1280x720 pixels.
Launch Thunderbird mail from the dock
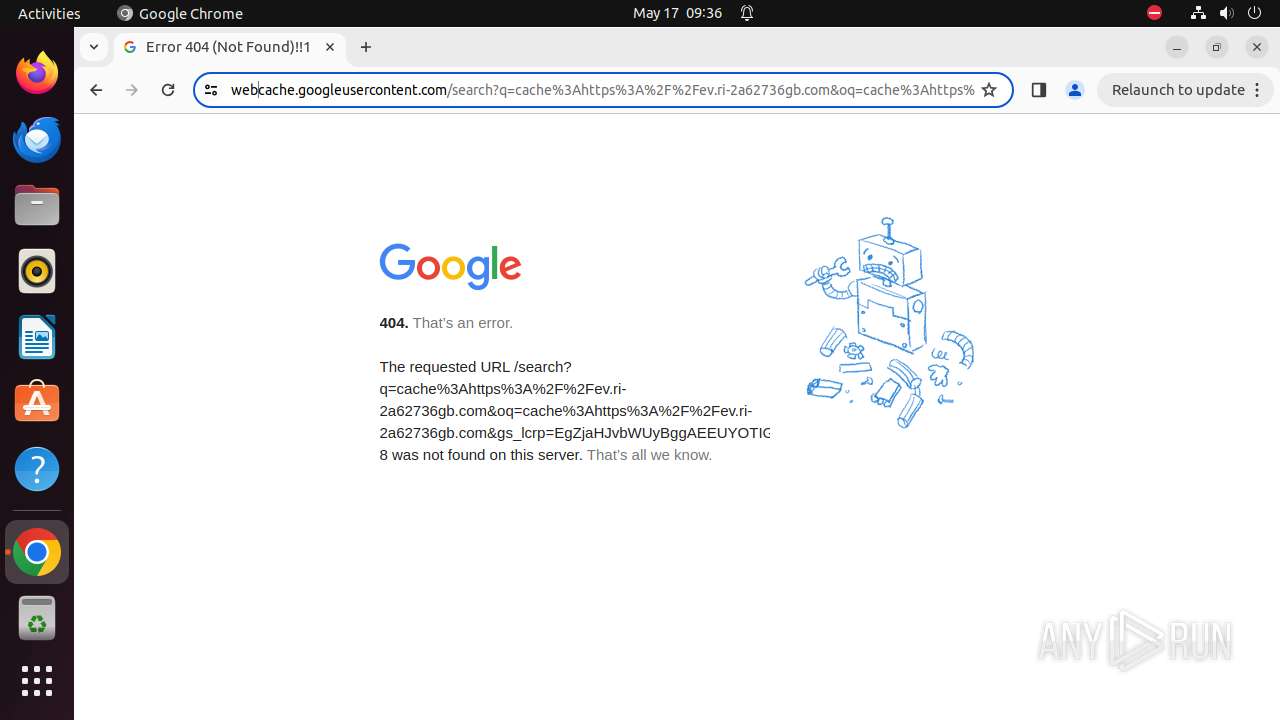pyautogui.click(x=37, y=139)
